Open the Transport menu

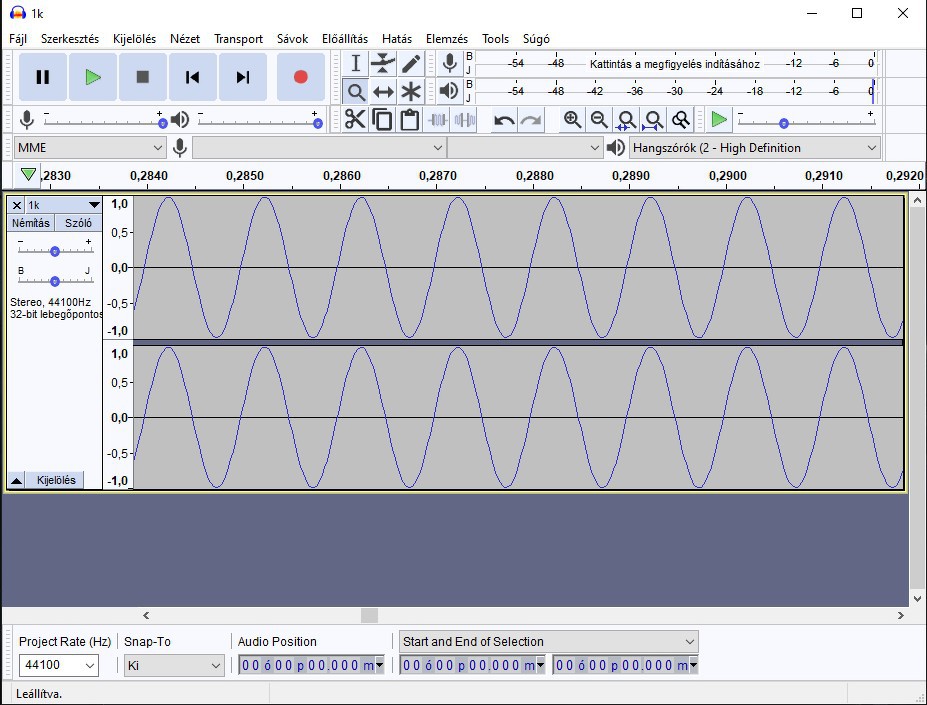[x=238, y=39]
